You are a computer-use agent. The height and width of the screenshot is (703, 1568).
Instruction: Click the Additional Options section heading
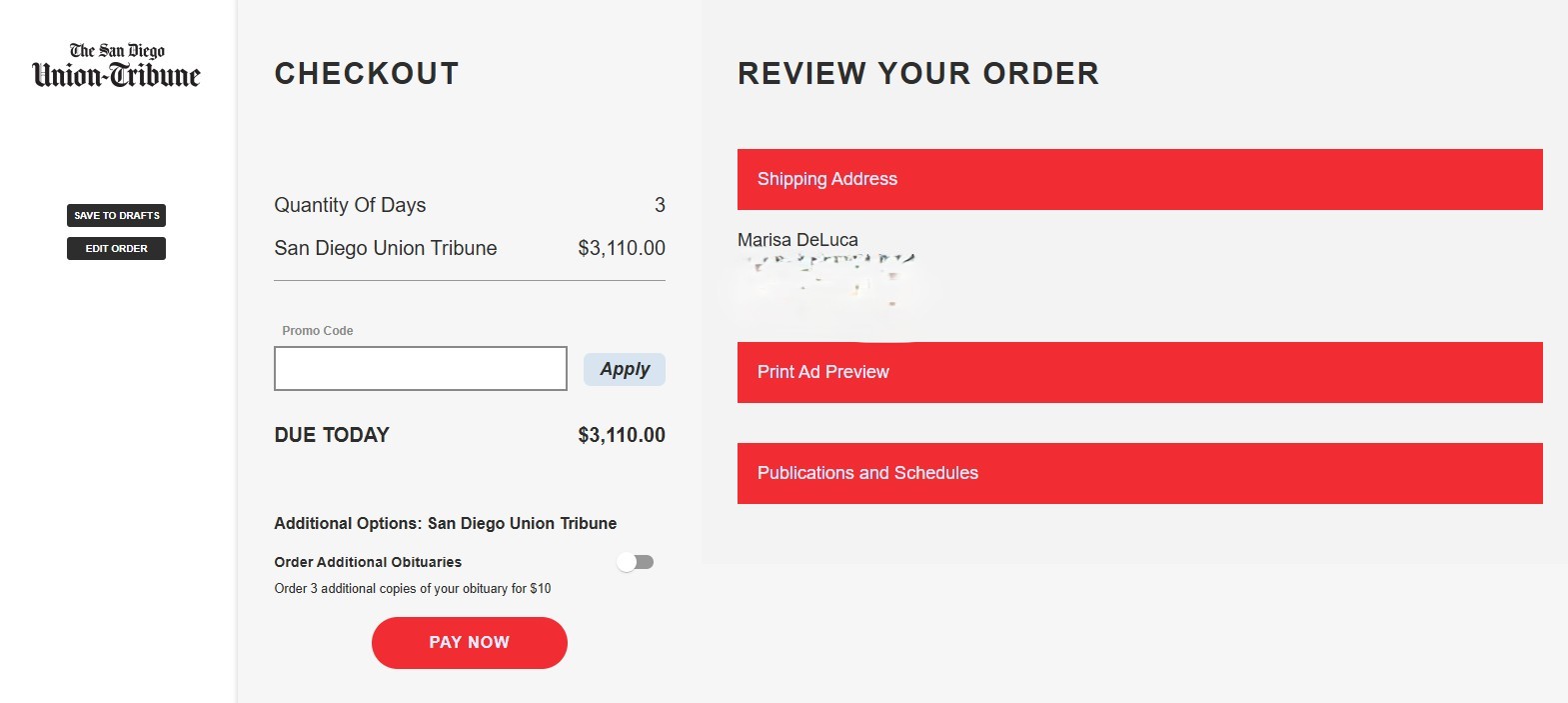[x=446, y=523]
